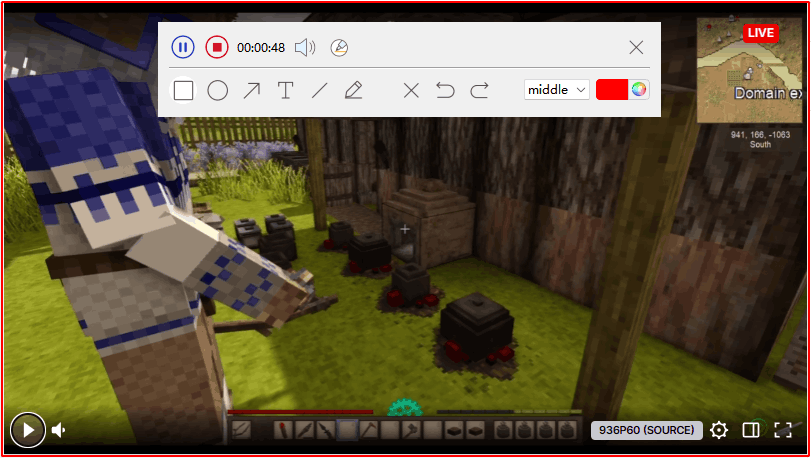This screenshot has height=458, width=811.
Task: Close the recording toolbar
Action: click(636, 48)
